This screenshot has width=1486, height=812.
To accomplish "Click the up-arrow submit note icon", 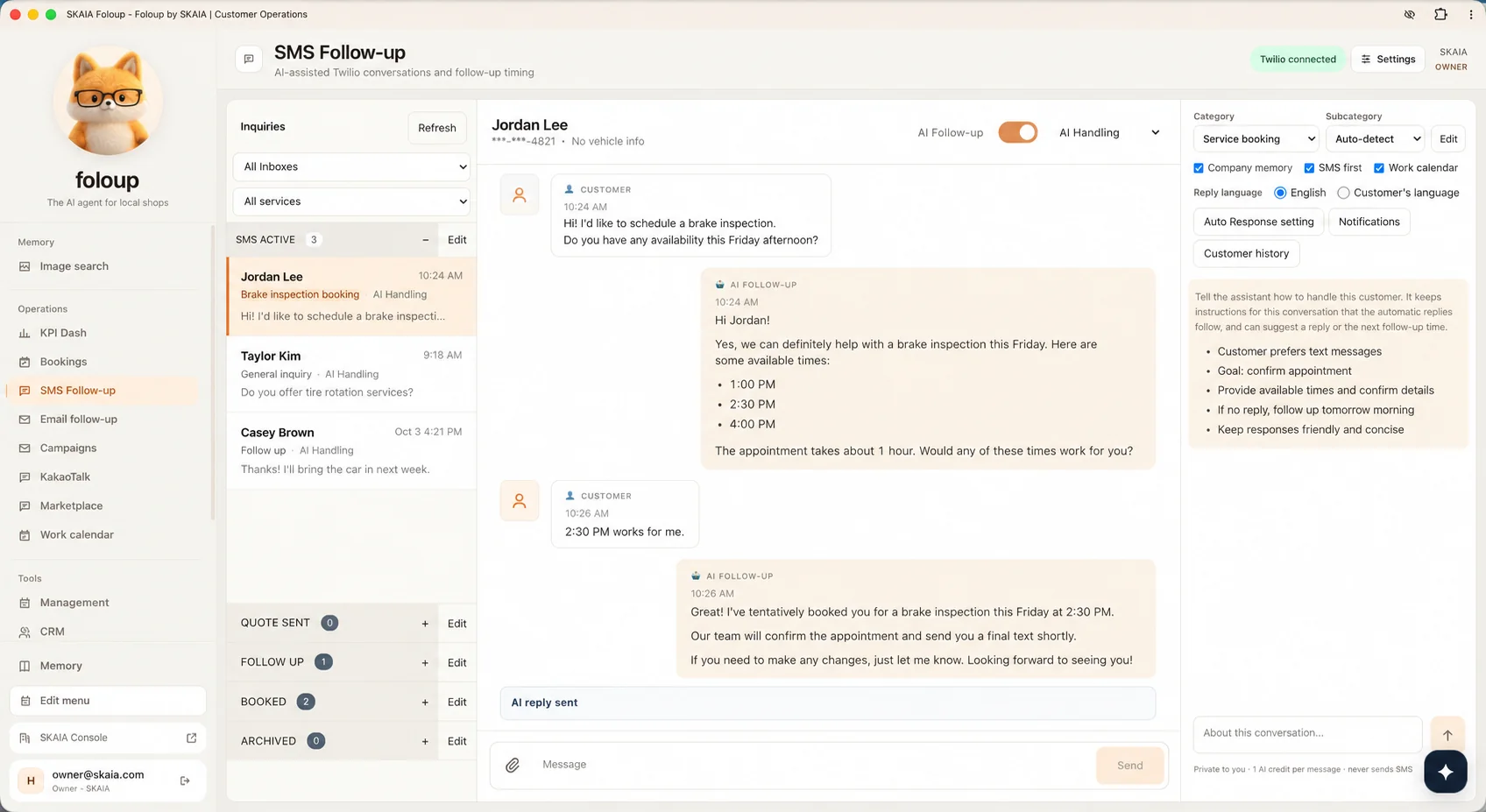I will coord(1447,735).
